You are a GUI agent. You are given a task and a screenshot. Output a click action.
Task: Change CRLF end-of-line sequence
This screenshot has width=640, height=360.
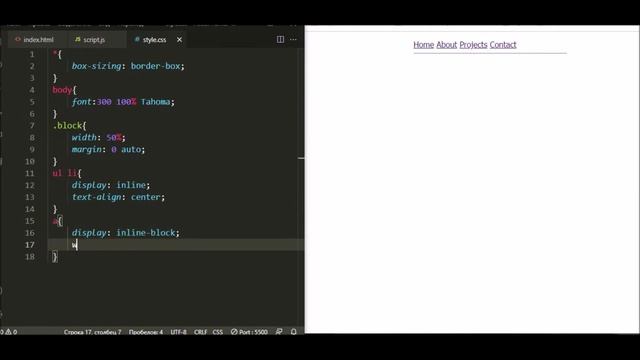click(x=200, y=332)
